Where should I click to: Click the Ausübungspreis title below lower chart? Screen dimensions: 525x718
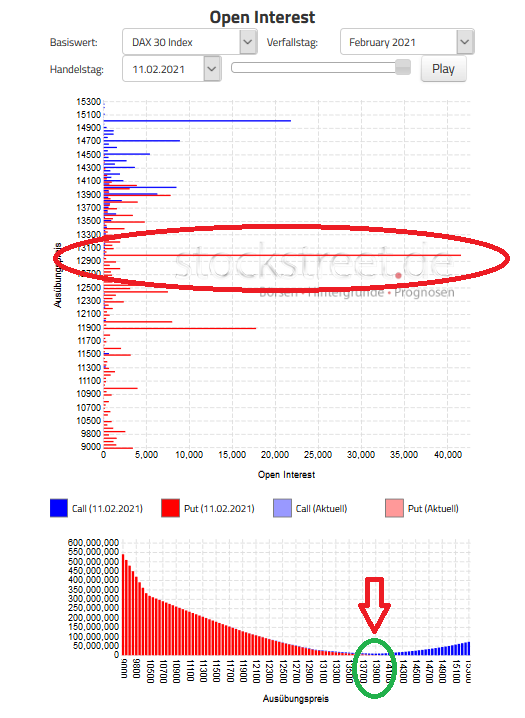coord(296,699)
